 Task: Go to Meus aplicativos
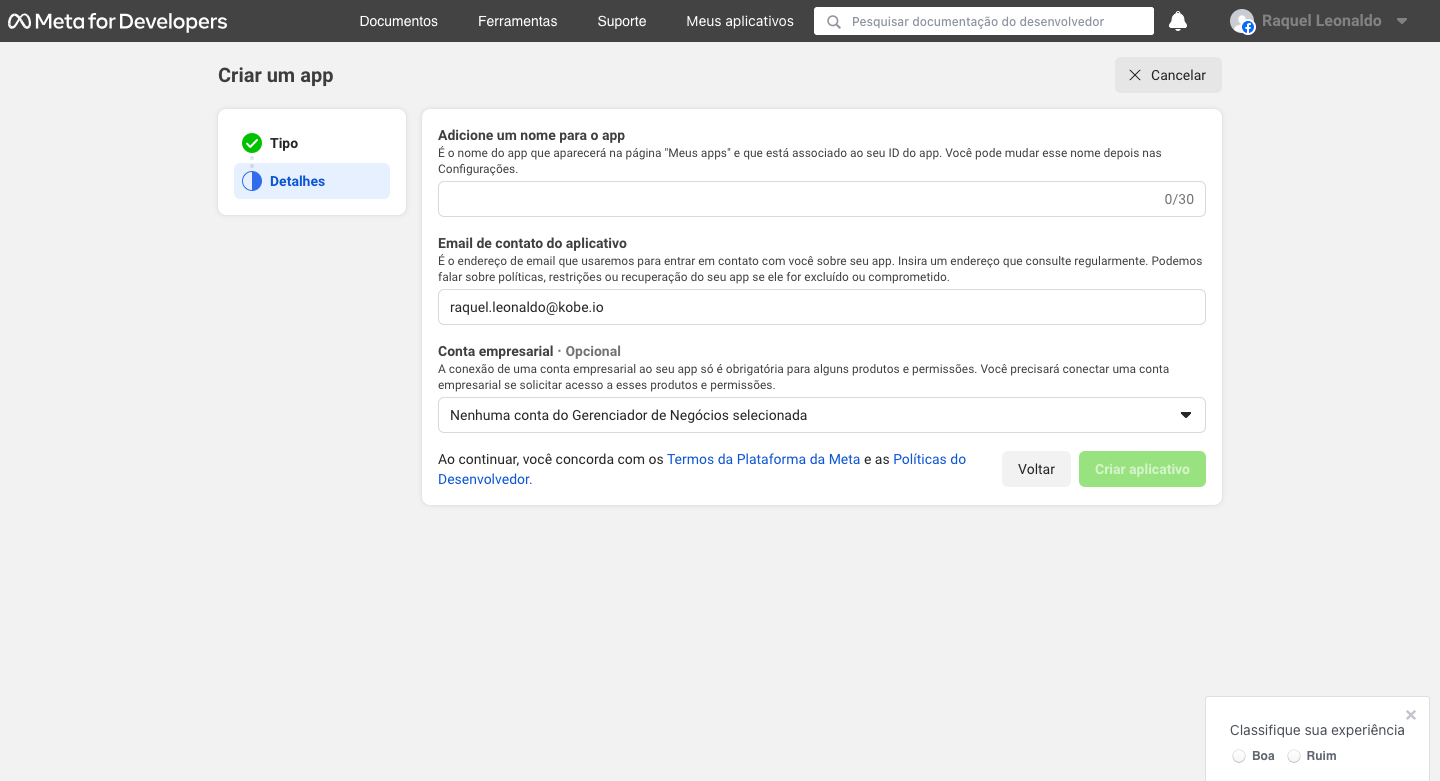pyautogui.click(x=739, y=20)
